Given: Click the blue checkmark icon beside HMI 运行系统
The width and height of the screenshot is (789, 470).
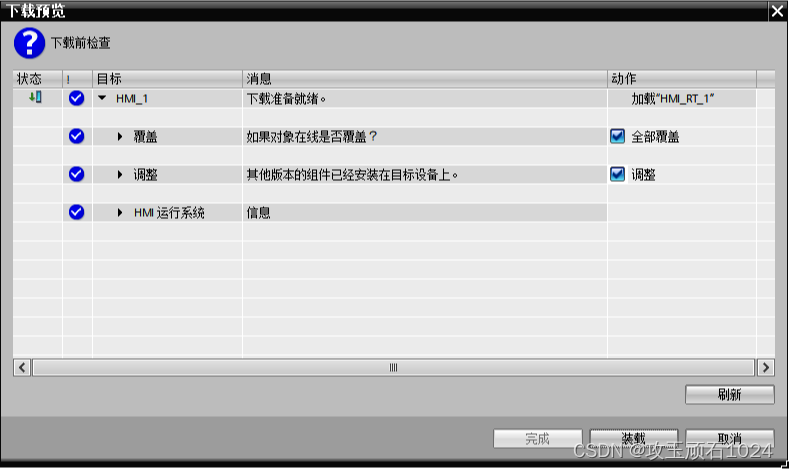Looking at the screenshot, I should tap(76, 212).
